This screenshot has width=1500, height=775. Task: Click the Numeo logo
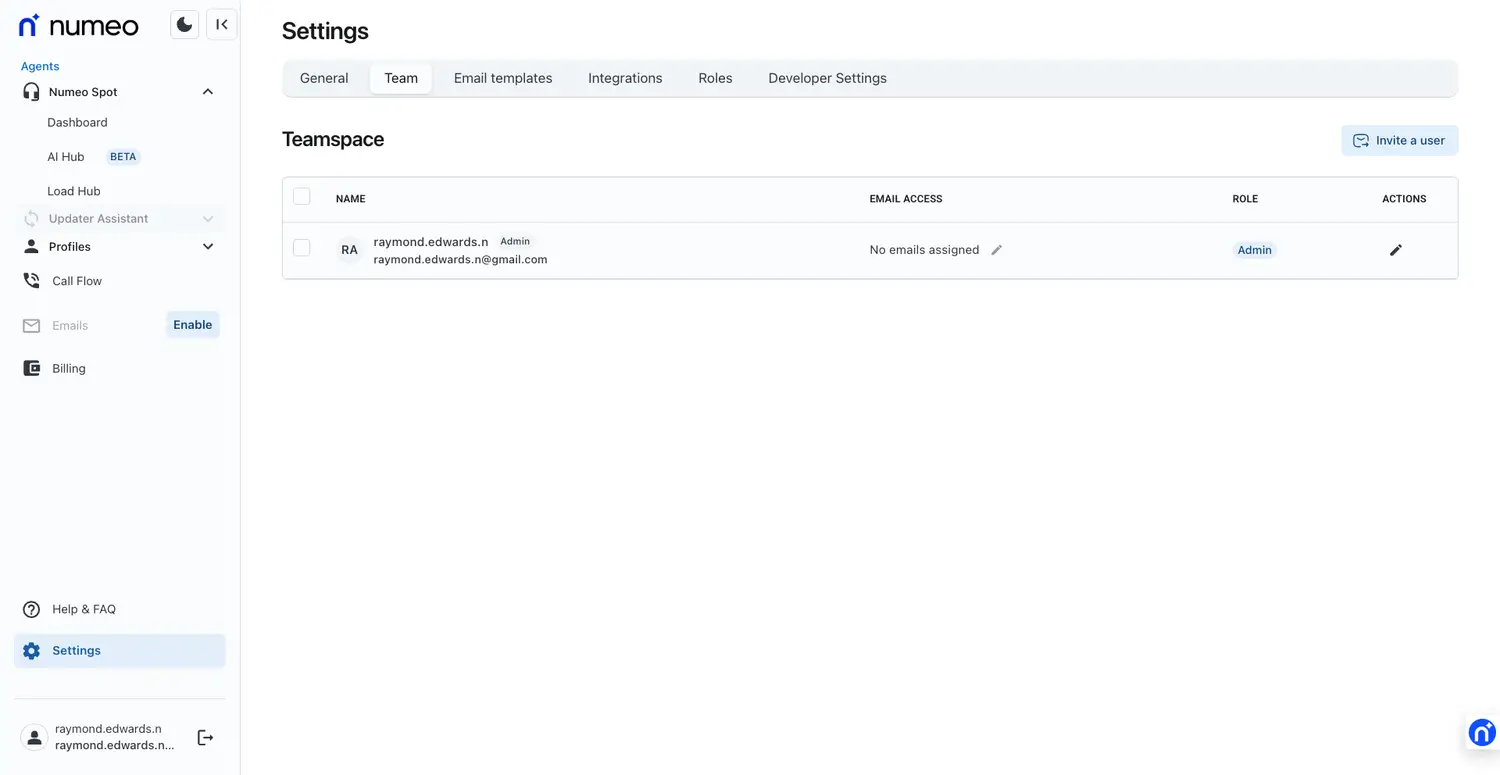tap(79, 26)
